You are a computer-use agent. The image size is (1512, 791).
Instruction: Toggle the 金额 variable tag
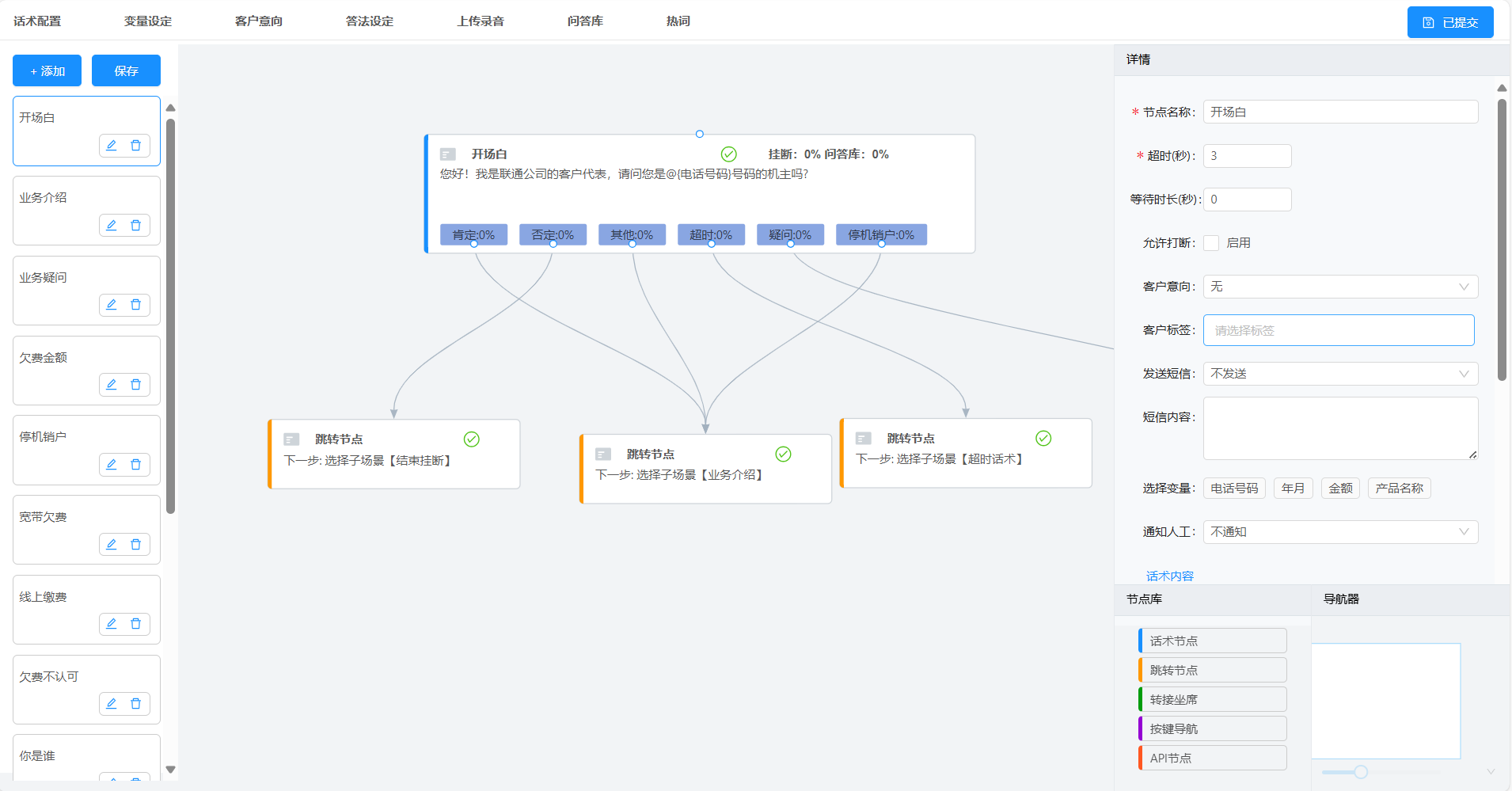[x=1339, y=489]
